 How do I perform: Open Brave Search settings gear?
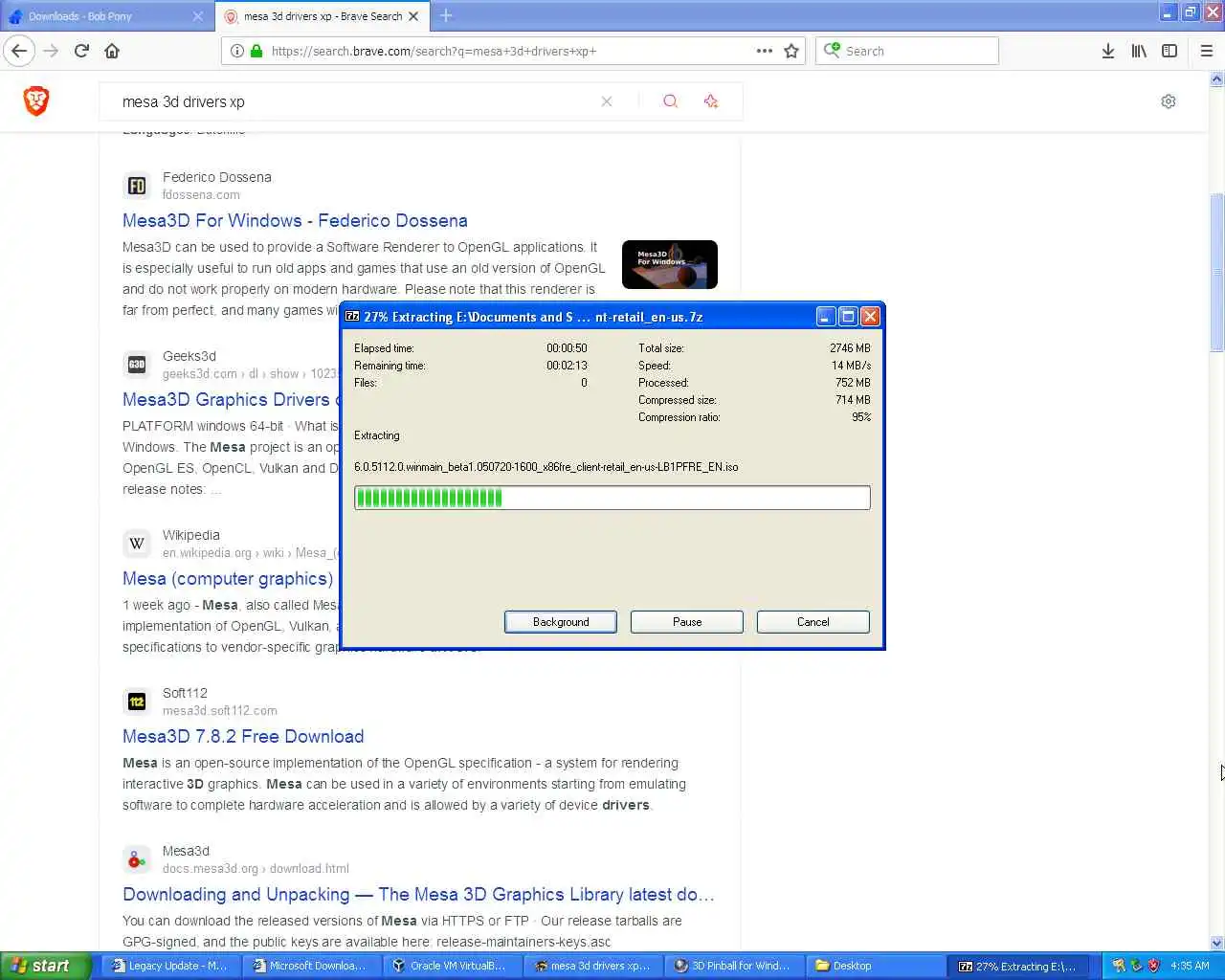[x=1169, y=101]
